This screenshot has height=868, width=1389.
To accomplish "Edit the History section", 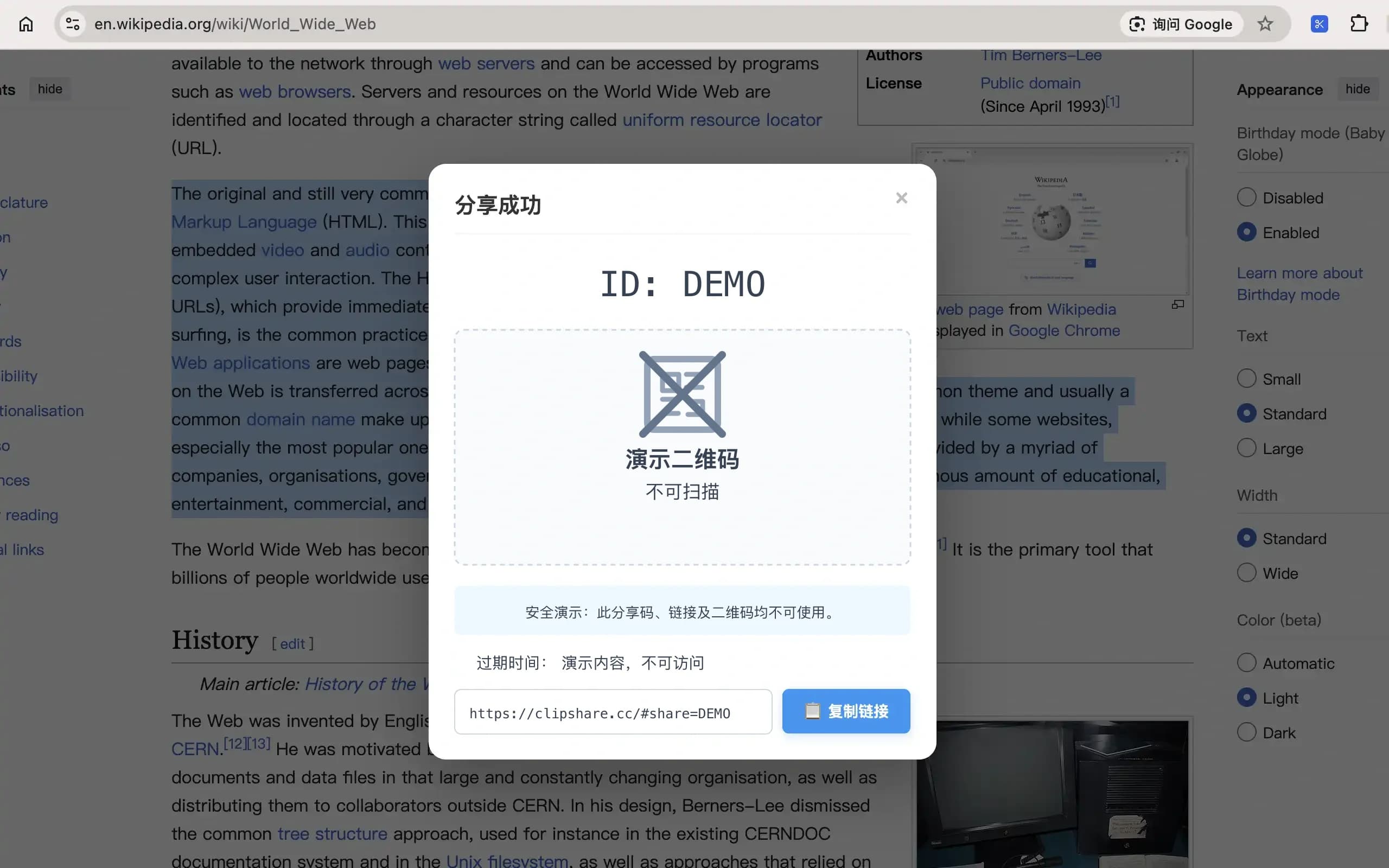I will (293, 643).
